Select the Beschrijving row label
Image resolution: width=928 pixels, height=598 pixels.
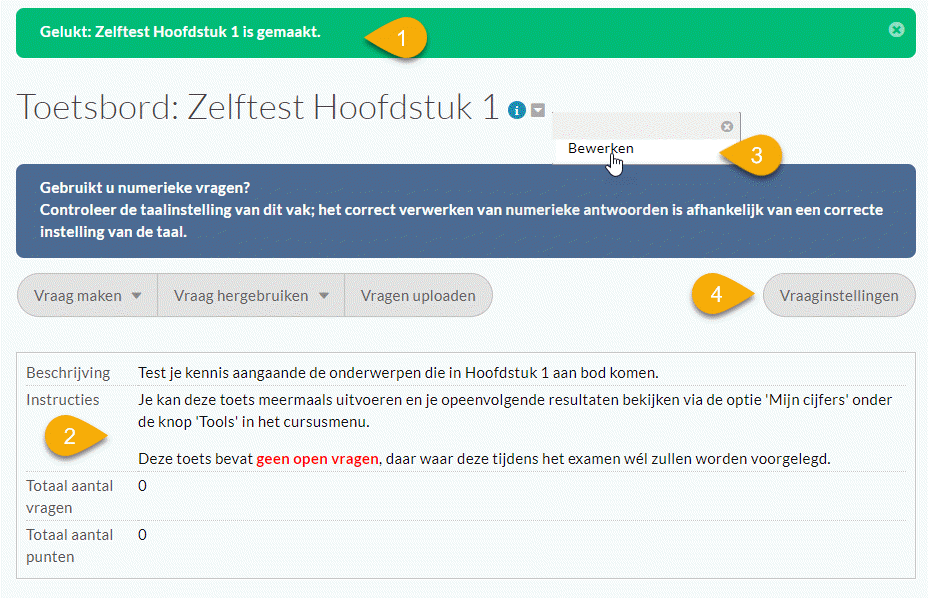coord(68,373)
